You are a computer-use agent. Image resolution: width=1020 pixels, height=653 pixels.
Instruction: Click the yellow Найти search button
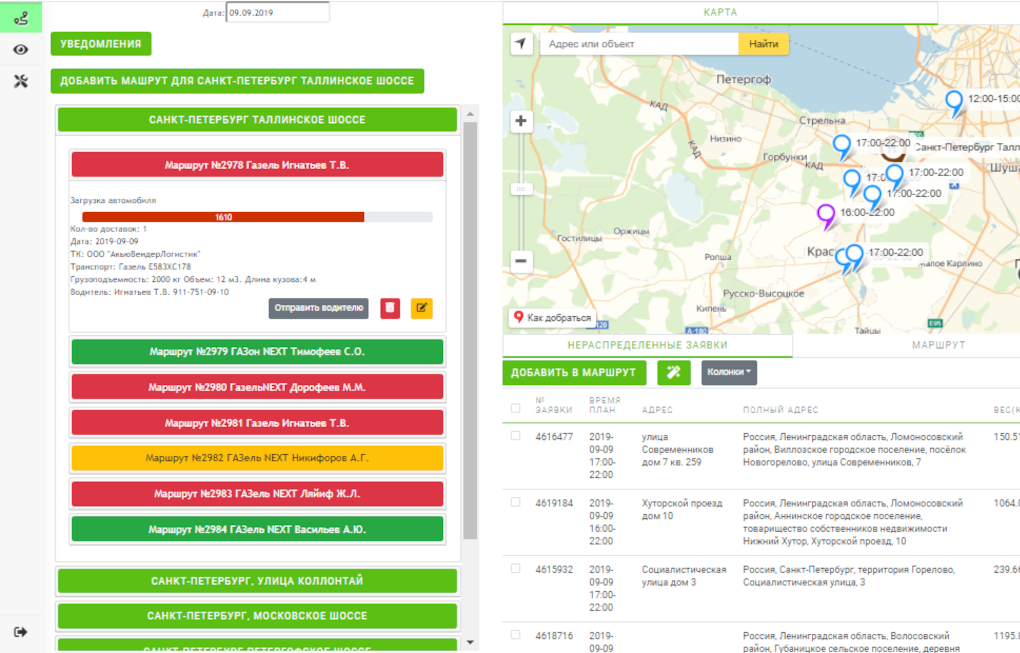pos(764,44)
